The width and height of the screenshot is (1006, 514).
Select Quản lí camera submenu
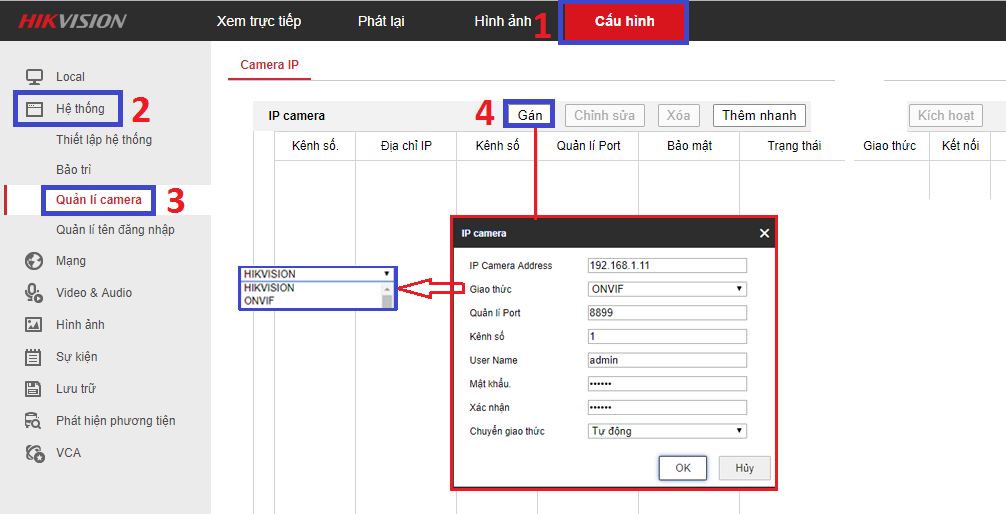pos(99,200)
